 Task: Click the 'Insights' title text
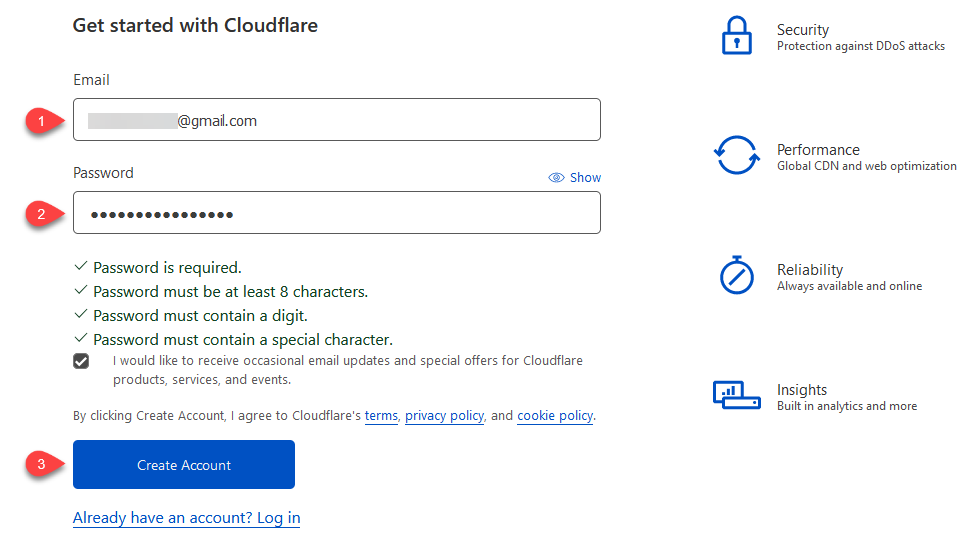pos(802,390)
